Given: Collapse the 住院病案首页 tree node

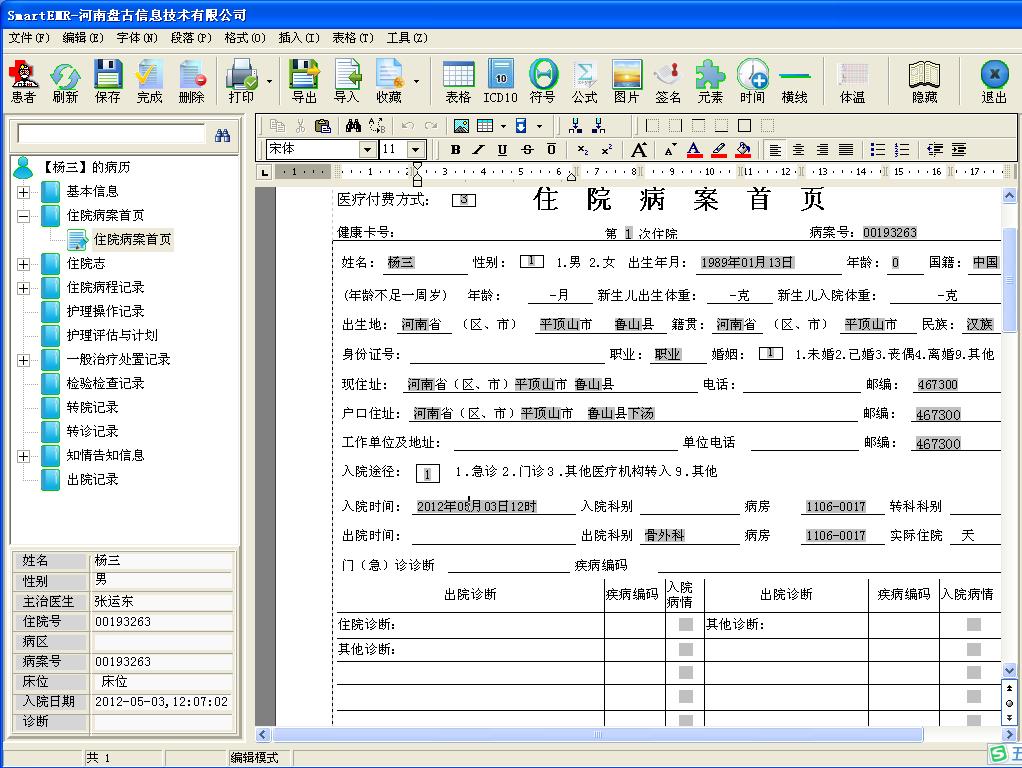Looking at the screenshot, I should pyautogui.click(x=23, y=216).
